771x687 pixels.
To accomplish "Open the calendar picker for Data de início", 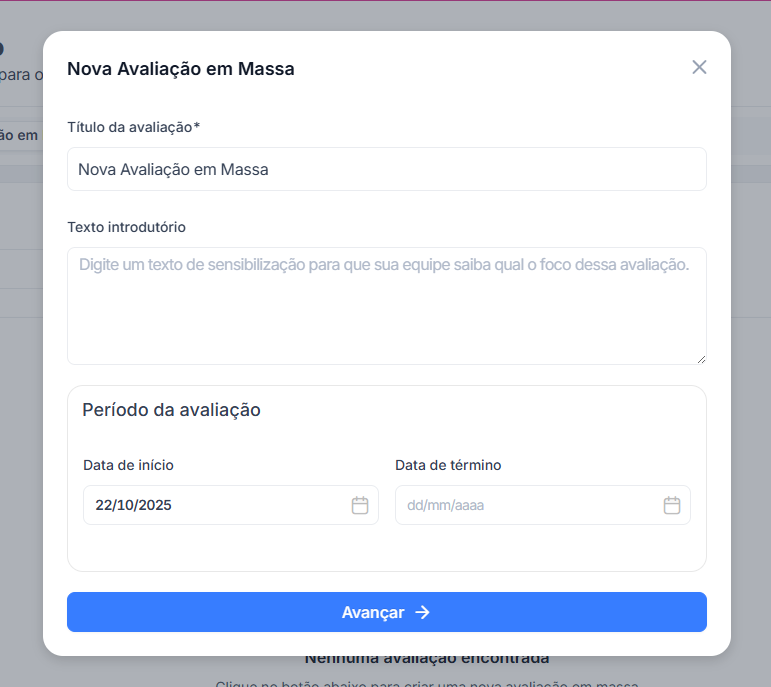I will click(x=359, y=505).
